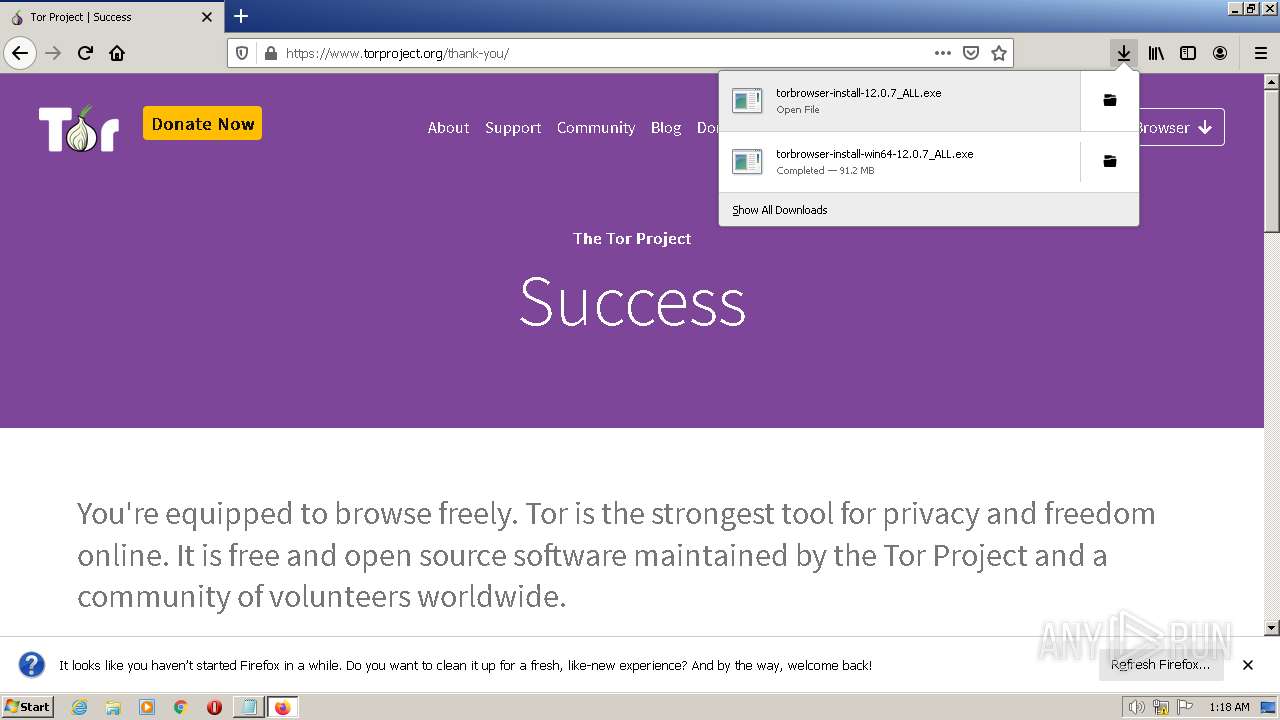Go back to the previous page
Screen dimensions: 1280x720
coord(20,53)
